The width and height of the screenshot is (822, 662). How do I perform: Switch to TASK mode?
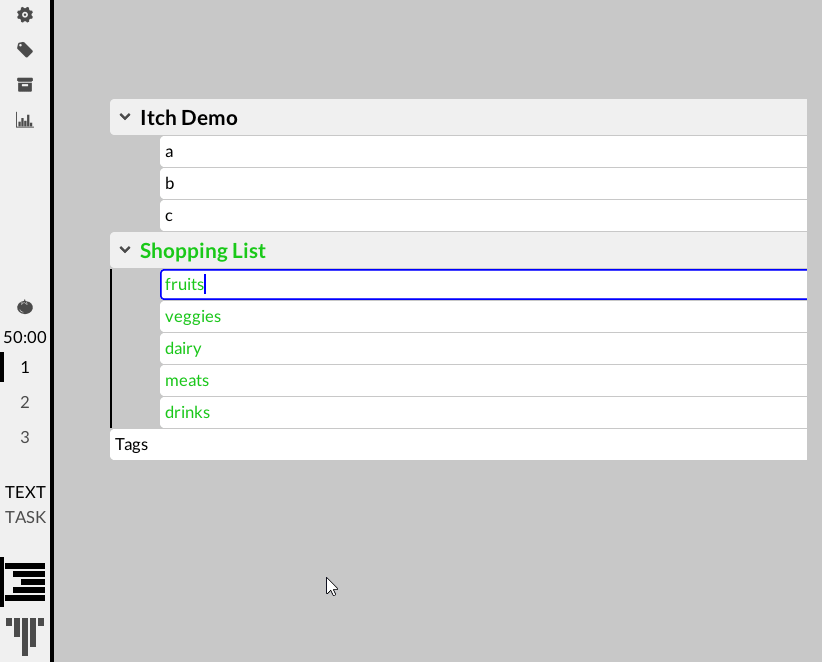[25, 517]
